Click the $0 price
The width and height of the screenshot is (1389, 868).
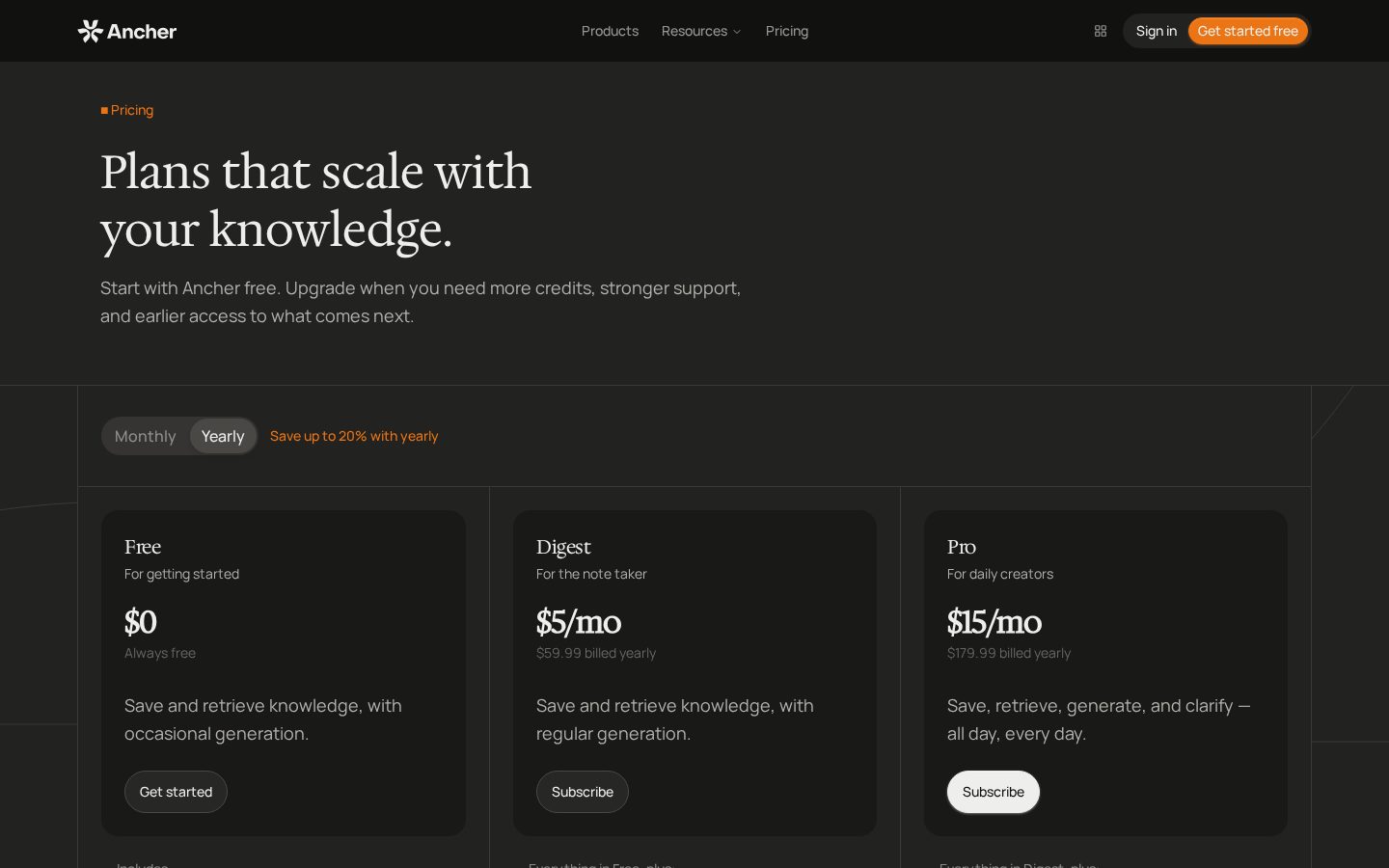tap(141, 622)
